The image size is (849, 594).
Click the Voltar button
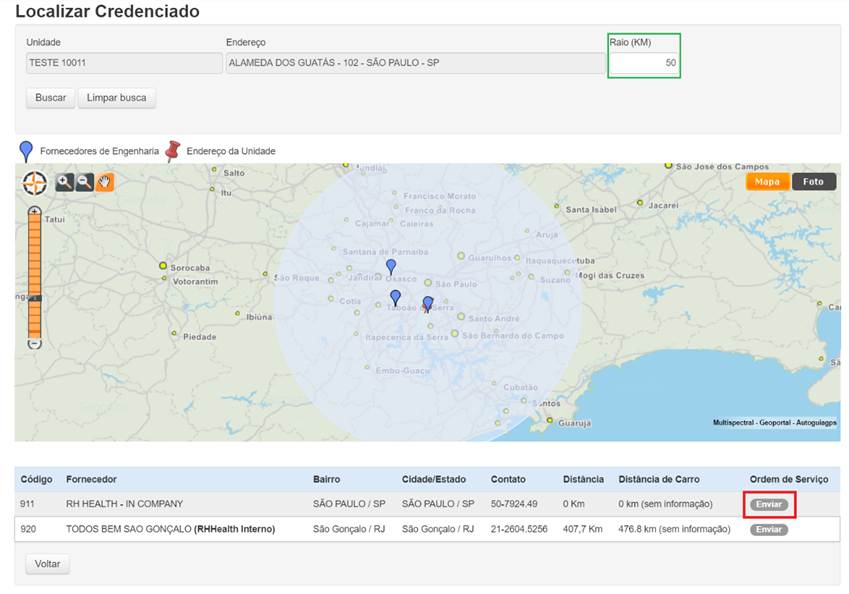(x=48, y=564)
